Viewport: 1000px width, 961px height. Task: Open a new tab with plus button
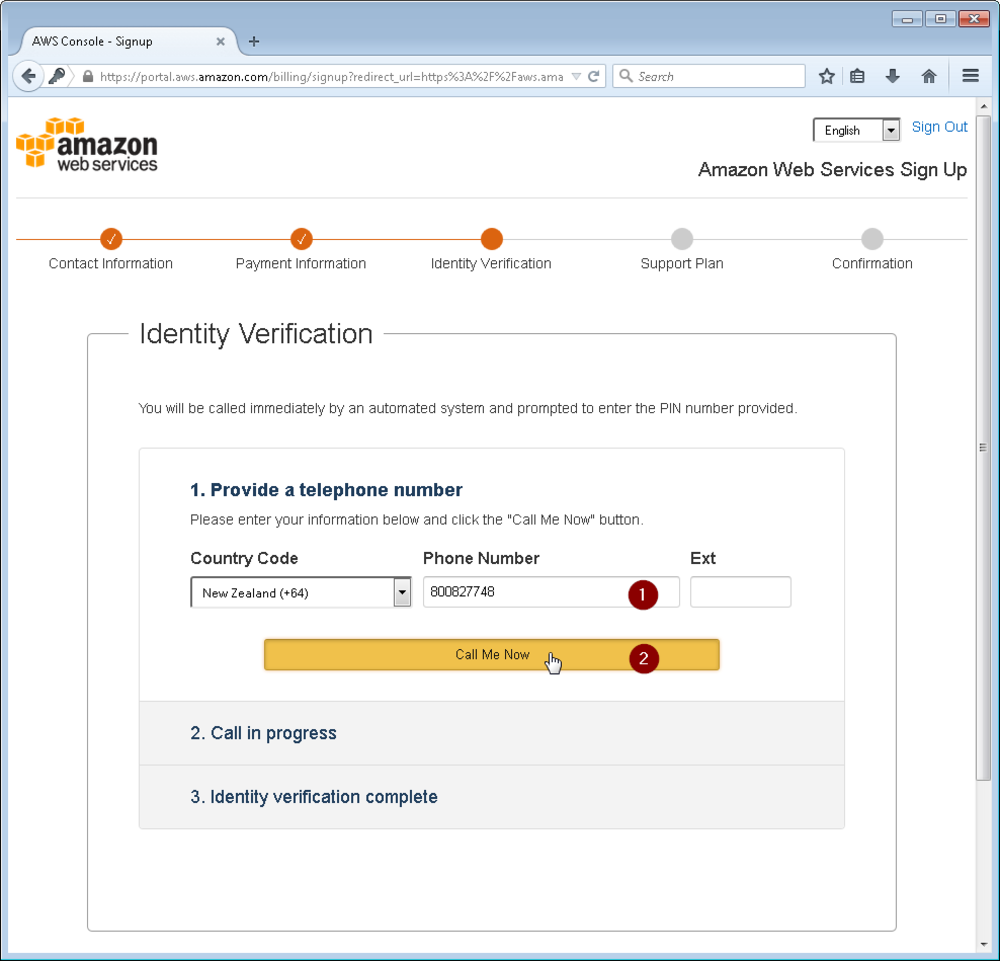[254, 41]
